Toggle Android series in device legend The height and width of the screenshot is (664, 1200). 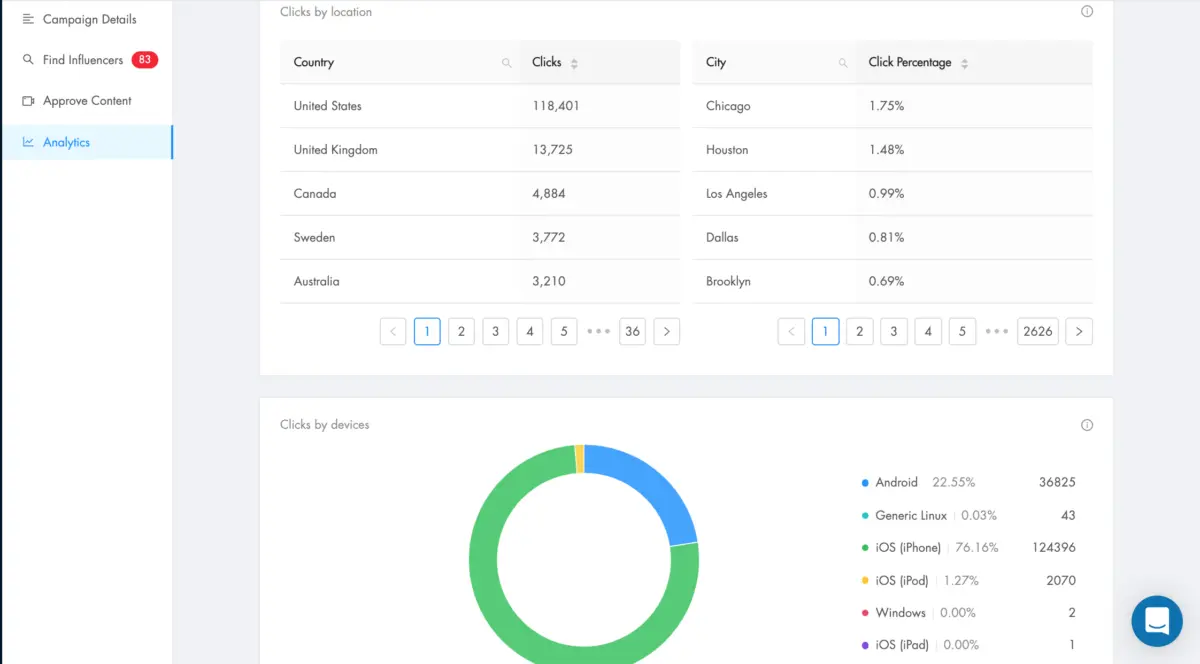896,483
